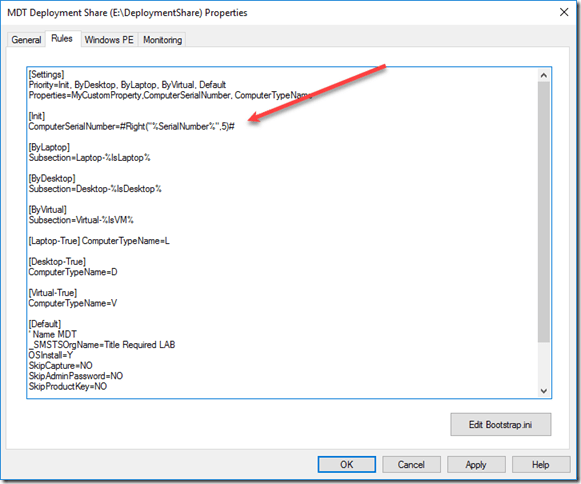Click the [Virtual-True] section header

coord(53,293)
